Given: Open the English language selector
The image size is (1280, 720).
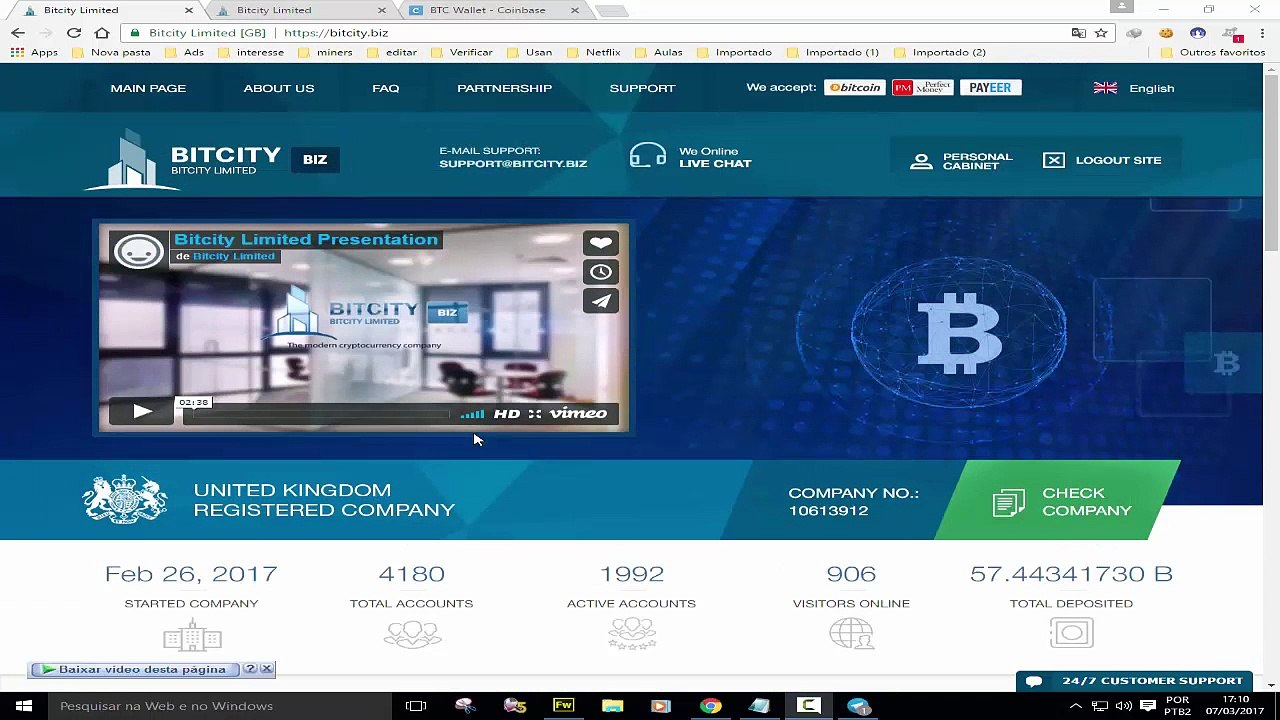Looking at the screenshot, I should (1134, 88).
